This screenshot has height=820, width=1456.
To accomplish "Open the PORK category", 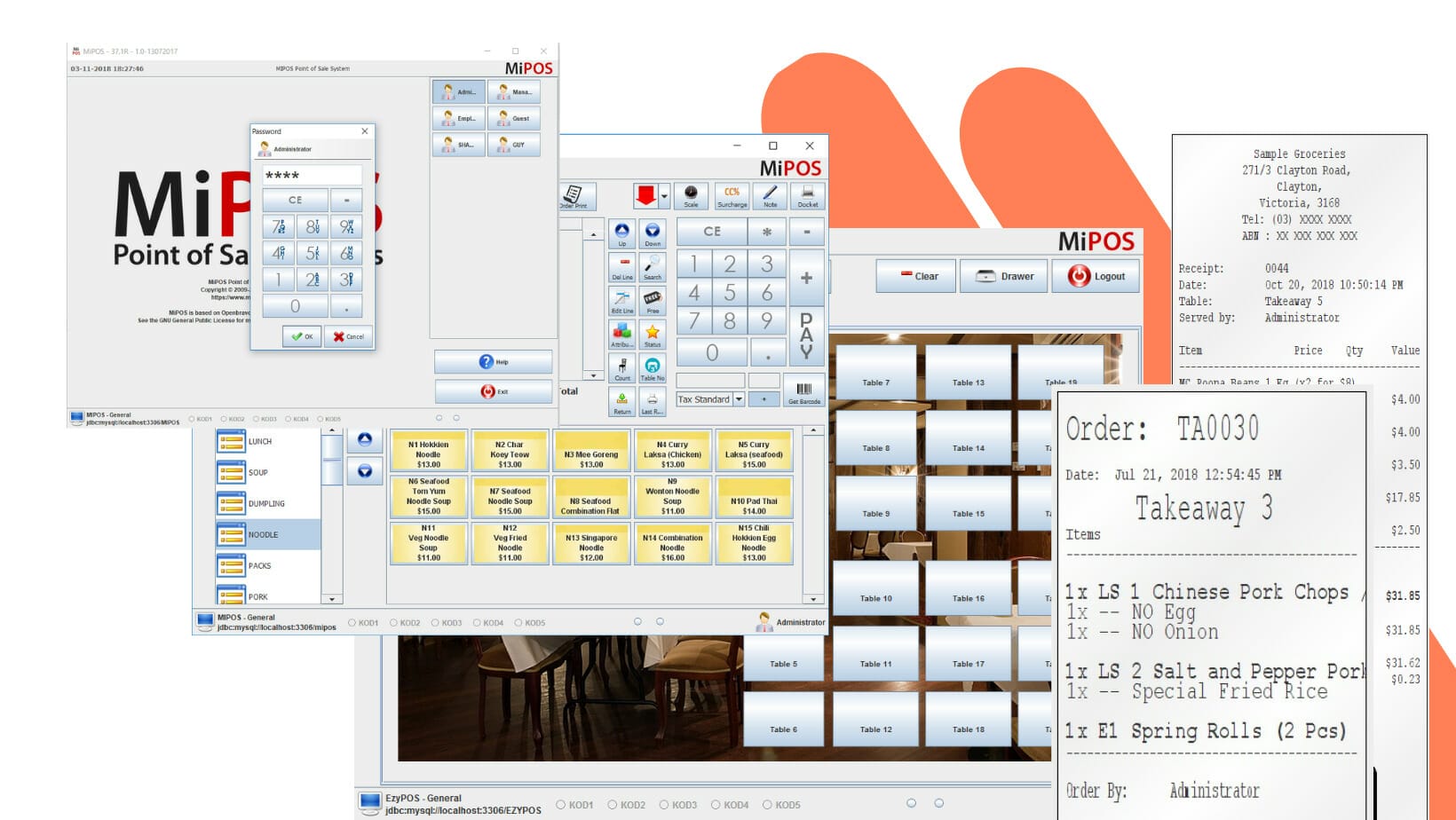I will coord(267,595).
